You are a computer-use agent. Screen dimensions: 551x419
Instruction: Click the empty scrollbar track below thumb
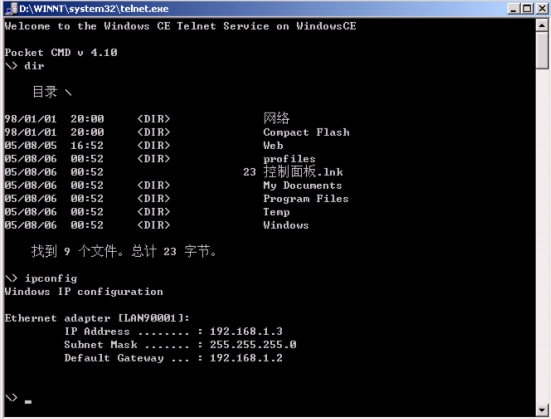(x=542, y=236)
